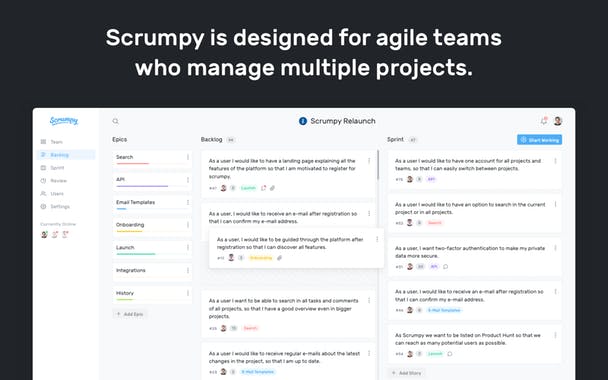The width and height of the screenshot is (608, 380).
Task: Select the Onboarding epic card
Action: (x=152, y=226)
